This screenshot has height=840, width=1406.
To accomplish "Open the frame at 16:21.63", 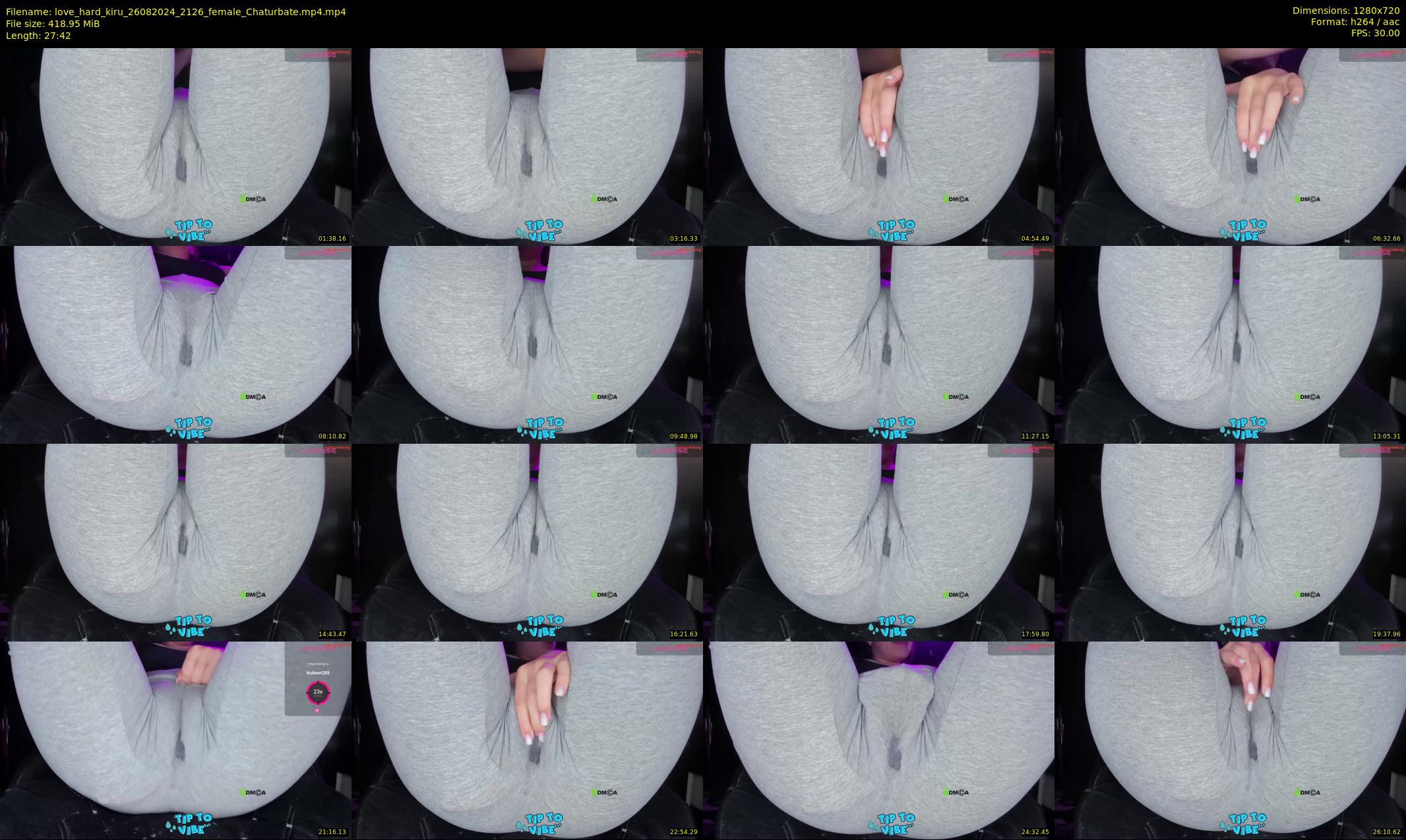I will click(x=527, y=542).
